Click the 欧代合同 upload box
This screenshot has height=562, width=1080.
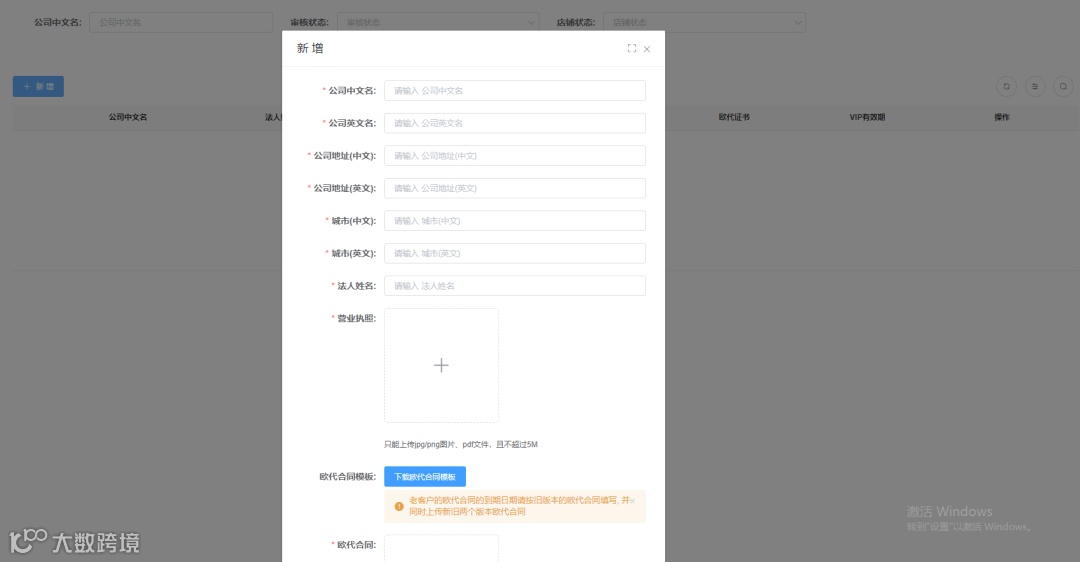(x=442, y=549)
